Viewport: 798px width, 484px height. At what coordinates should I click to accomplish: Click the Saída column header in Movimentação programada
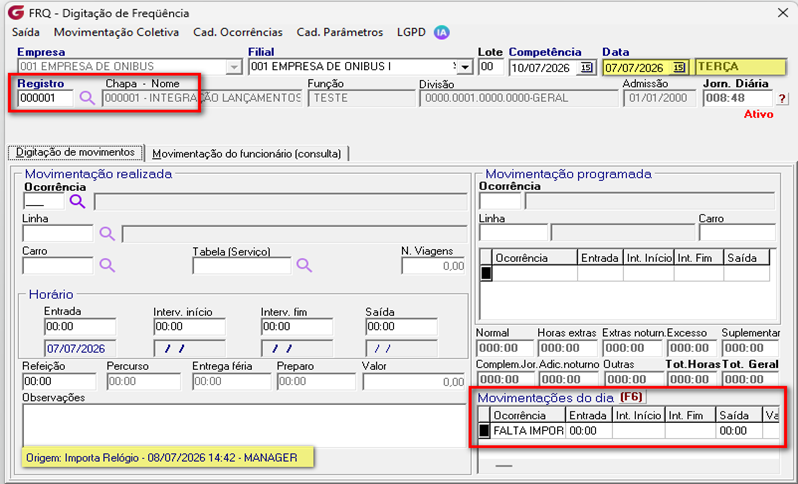(x=746, y=258)
